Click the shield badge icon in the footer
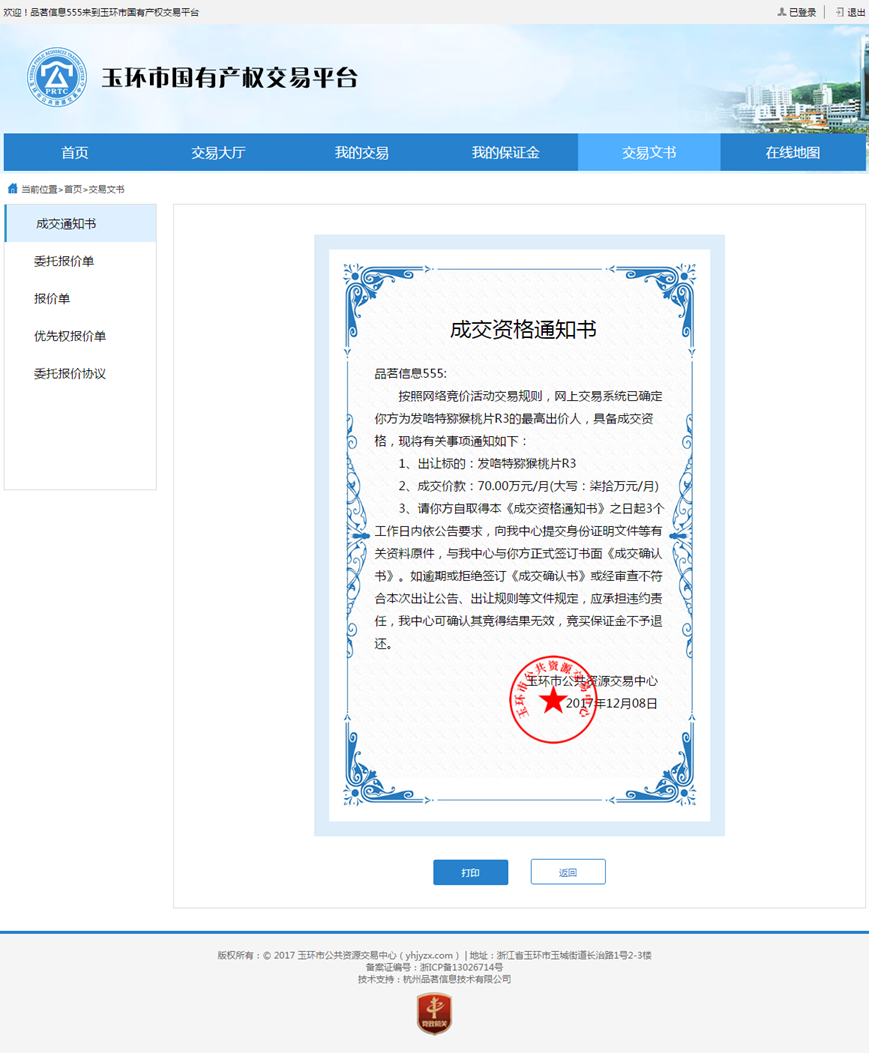Screen dimensions: 869x1053 434,1014
